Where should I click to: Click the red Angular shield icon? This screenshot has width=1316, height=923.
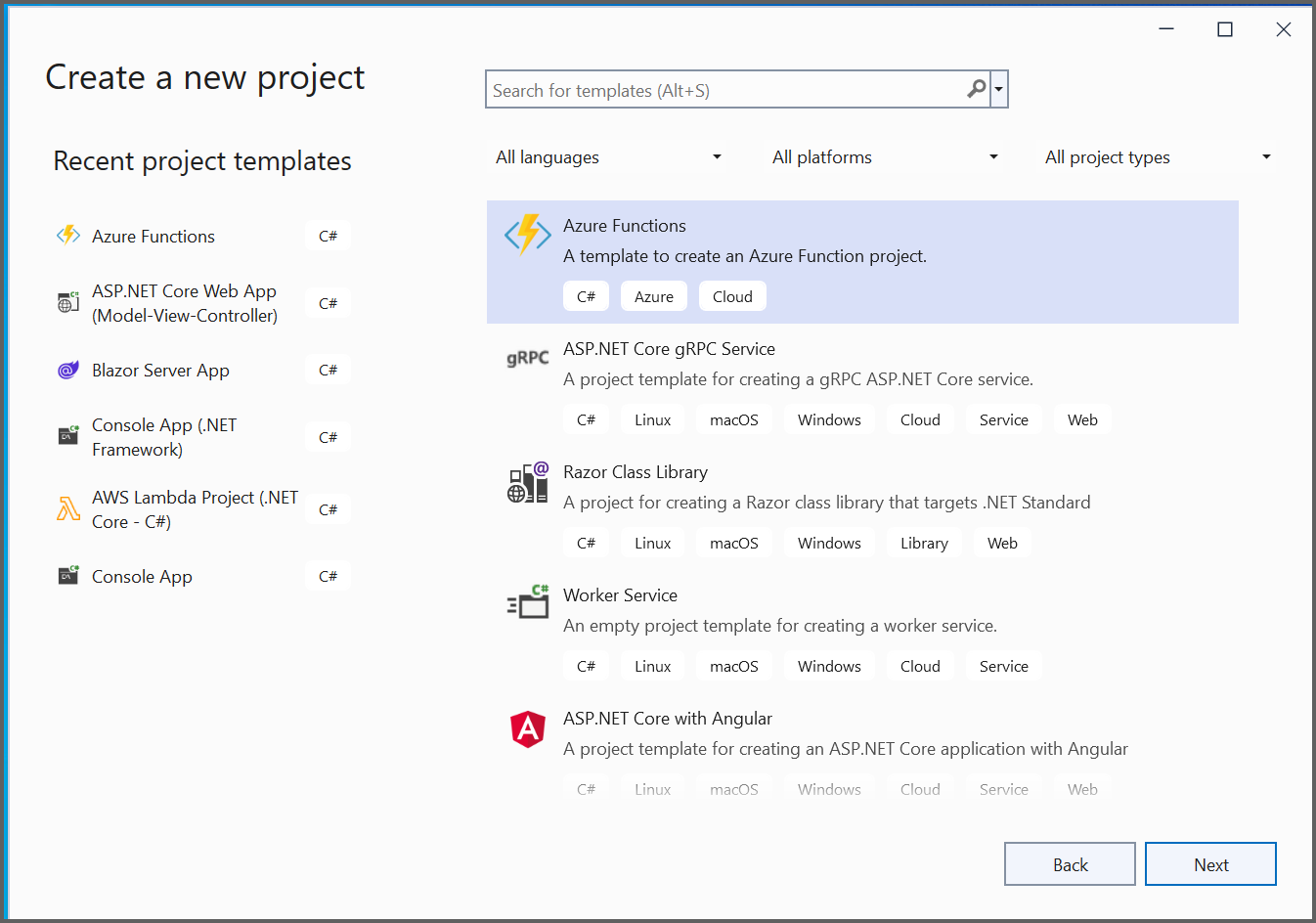point(527,728)
